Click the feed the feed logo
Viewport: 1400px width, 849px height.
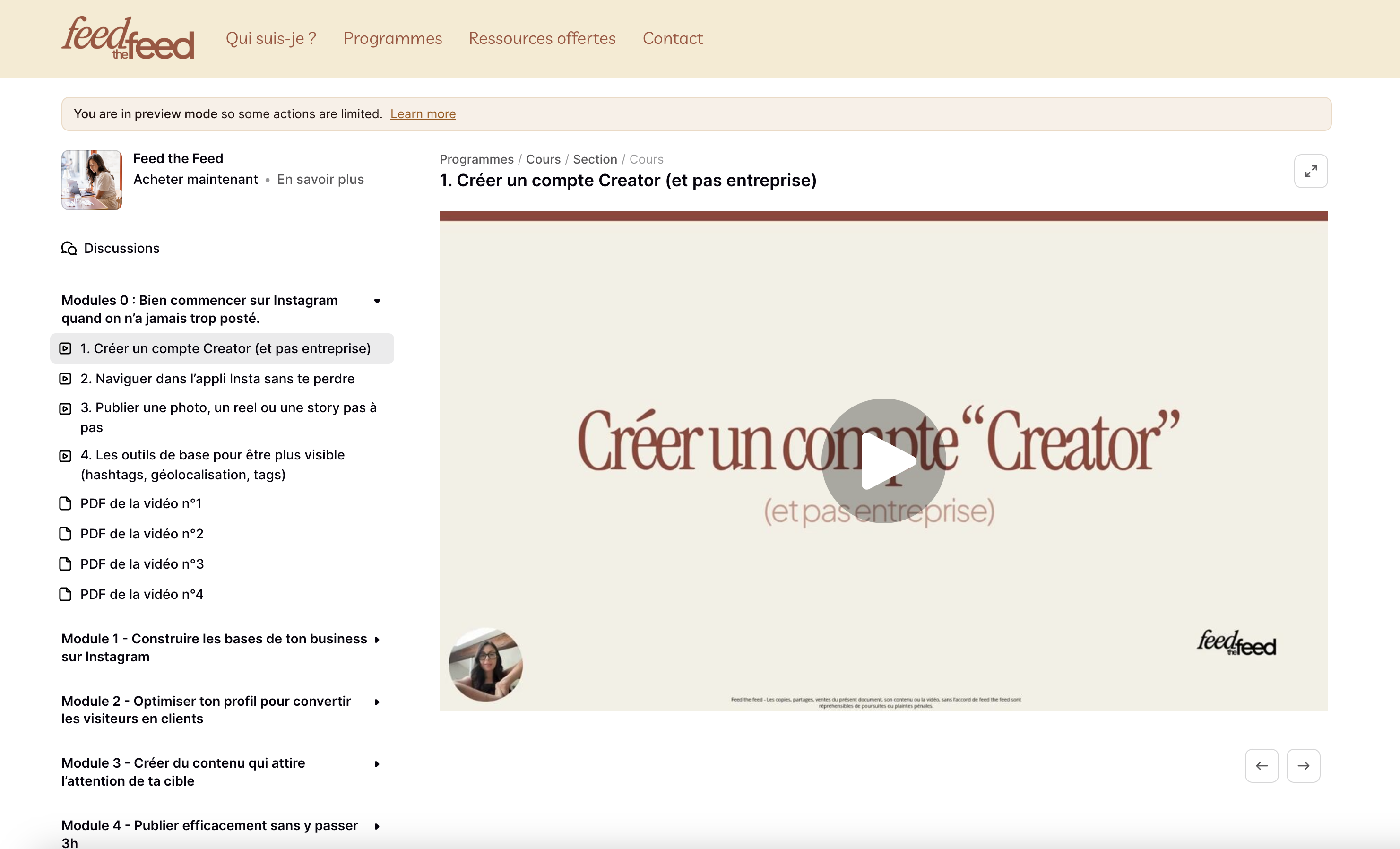[x=128, y=38]
